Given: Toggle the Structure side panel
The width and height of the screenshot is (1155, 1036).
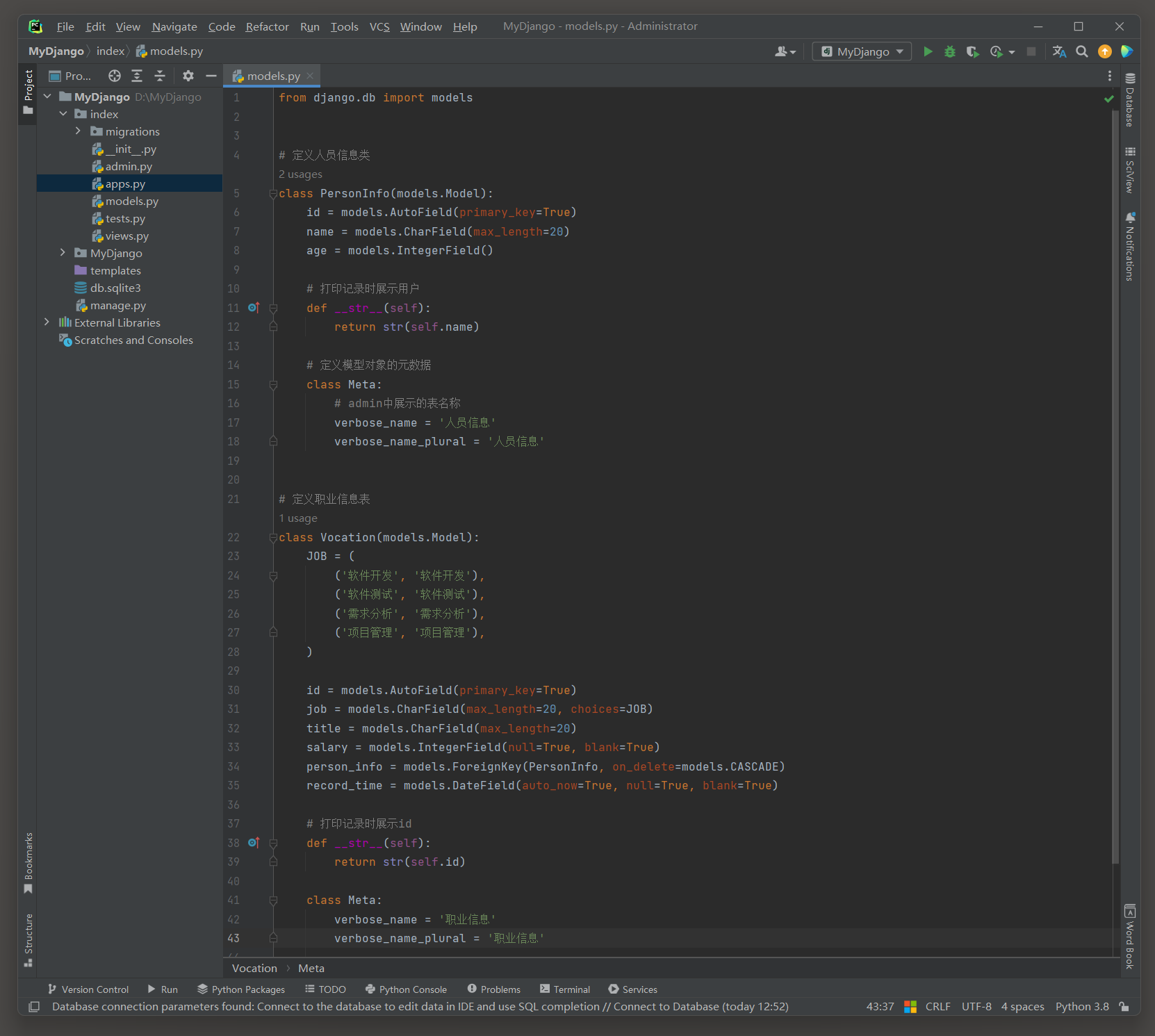Looking at the screenshot, I should click(28, 939).
